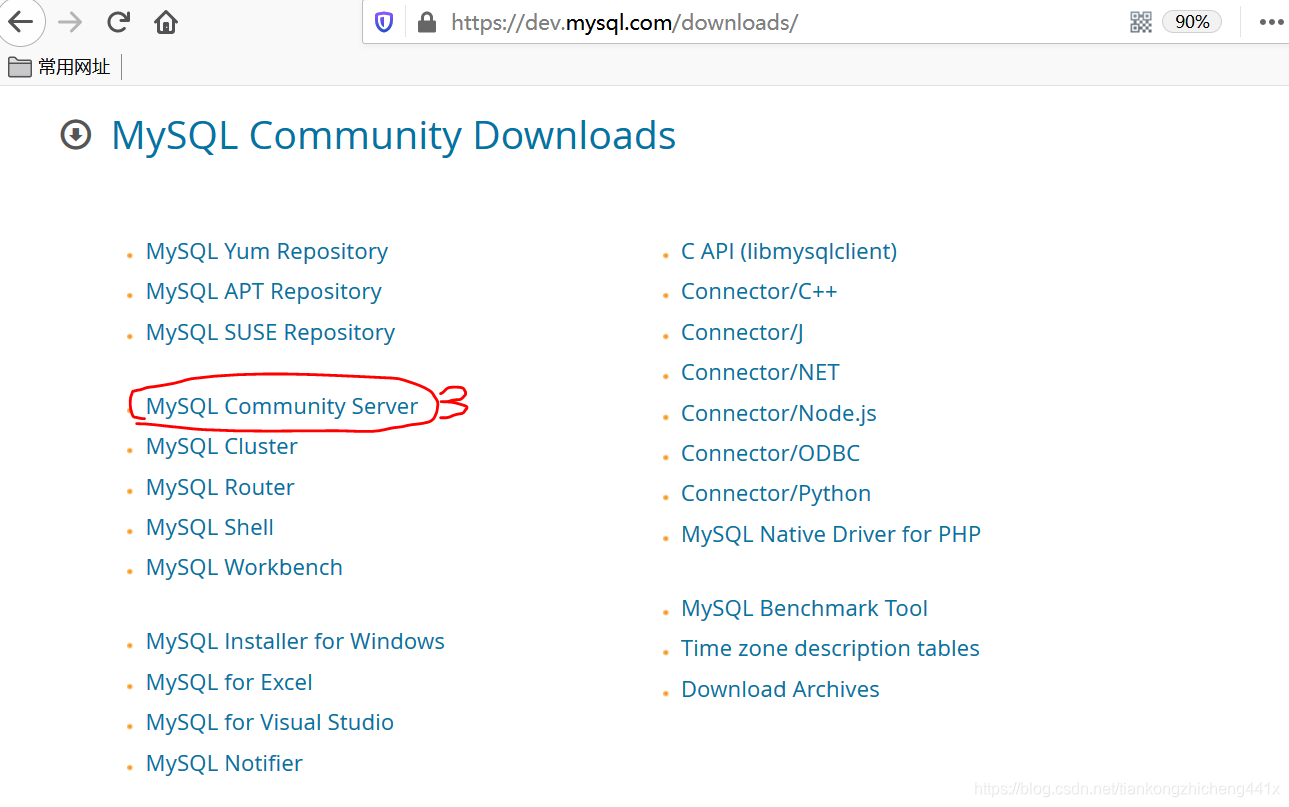Open Time zone description tables link
1289x807 pixels.
830,648
